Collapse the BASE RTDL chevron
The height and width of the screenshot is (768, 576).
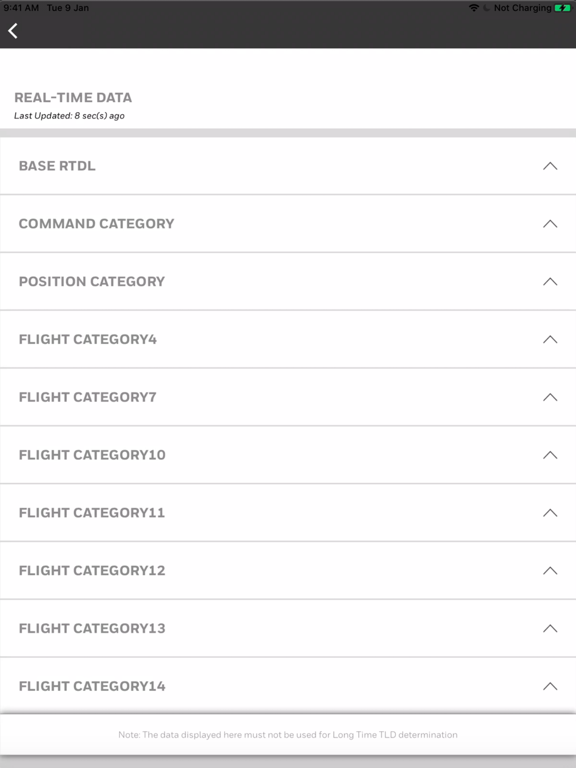coord(550,166)
